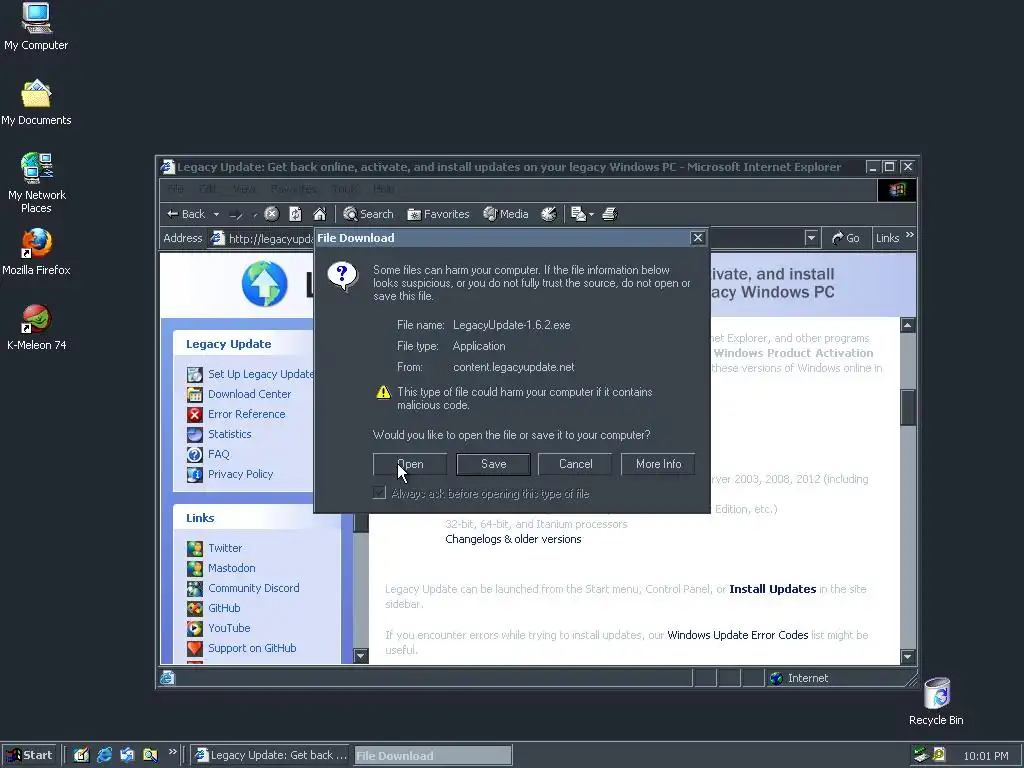Click the page scrollbar up arrow

click(x=908, y=325)
